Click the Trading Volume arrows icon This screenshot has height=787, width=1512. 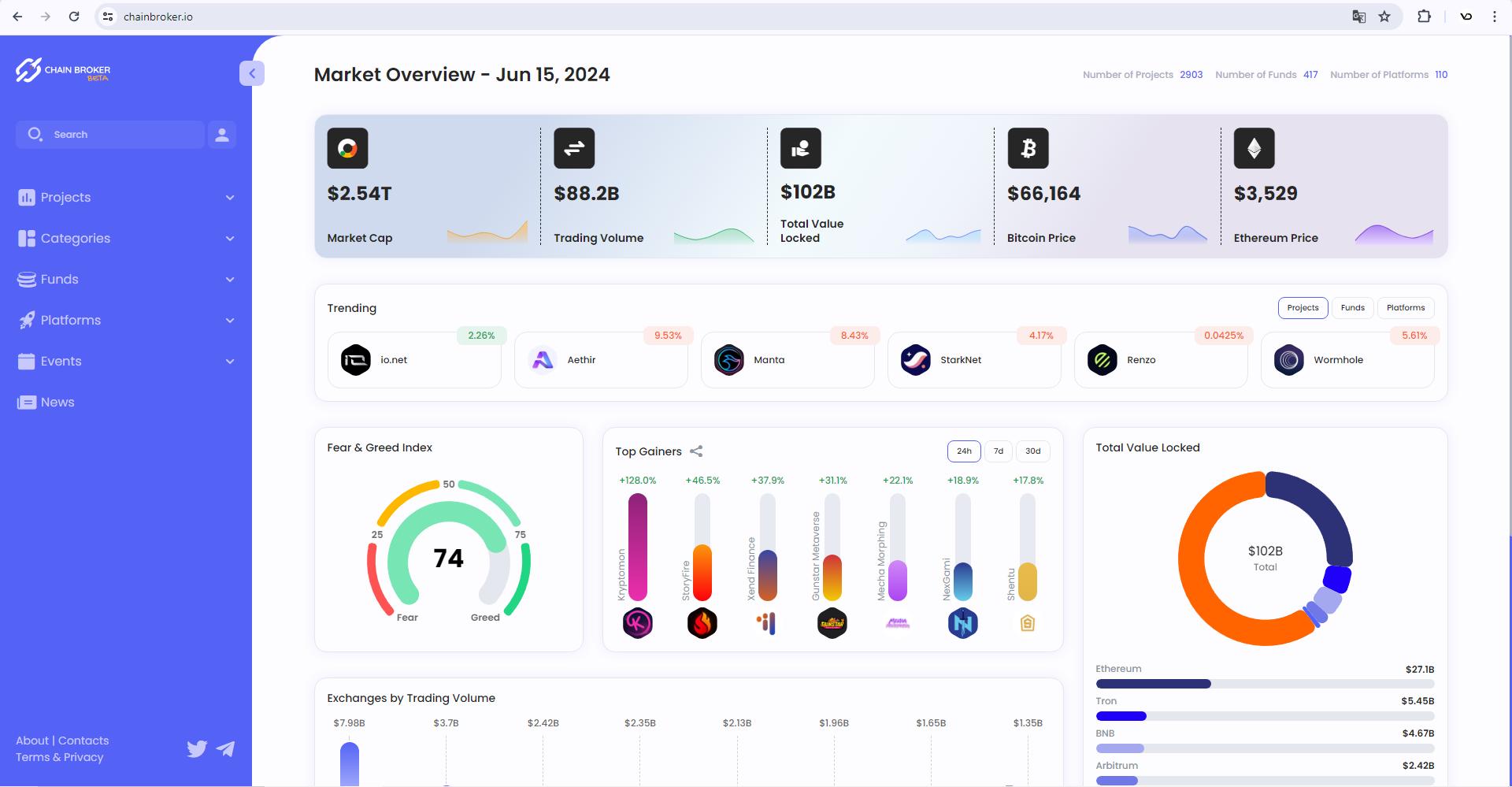[x=574, y=148]
